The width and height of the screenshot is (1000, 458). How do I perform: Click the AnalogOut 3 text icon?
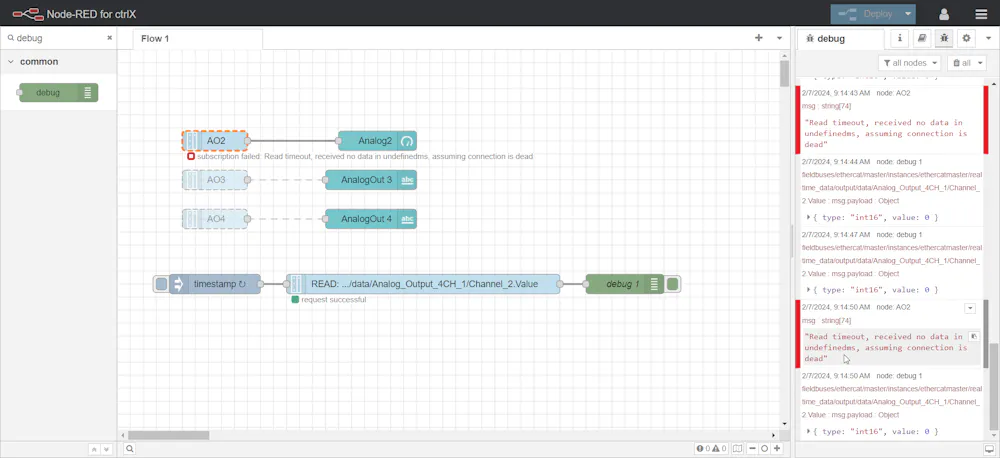click(407, 180)
